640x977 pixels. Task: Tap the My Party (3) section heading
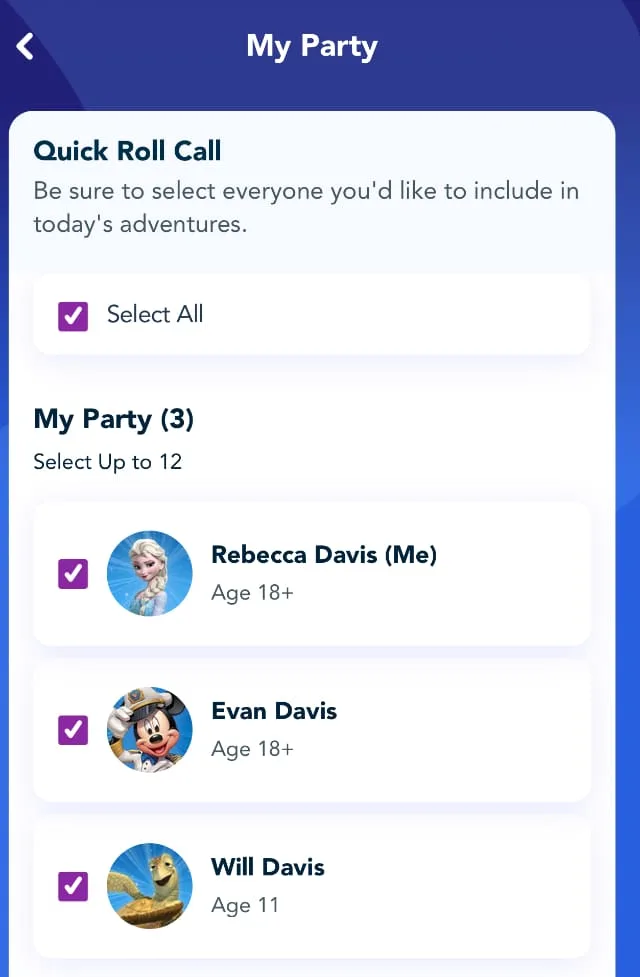(113, 419)
